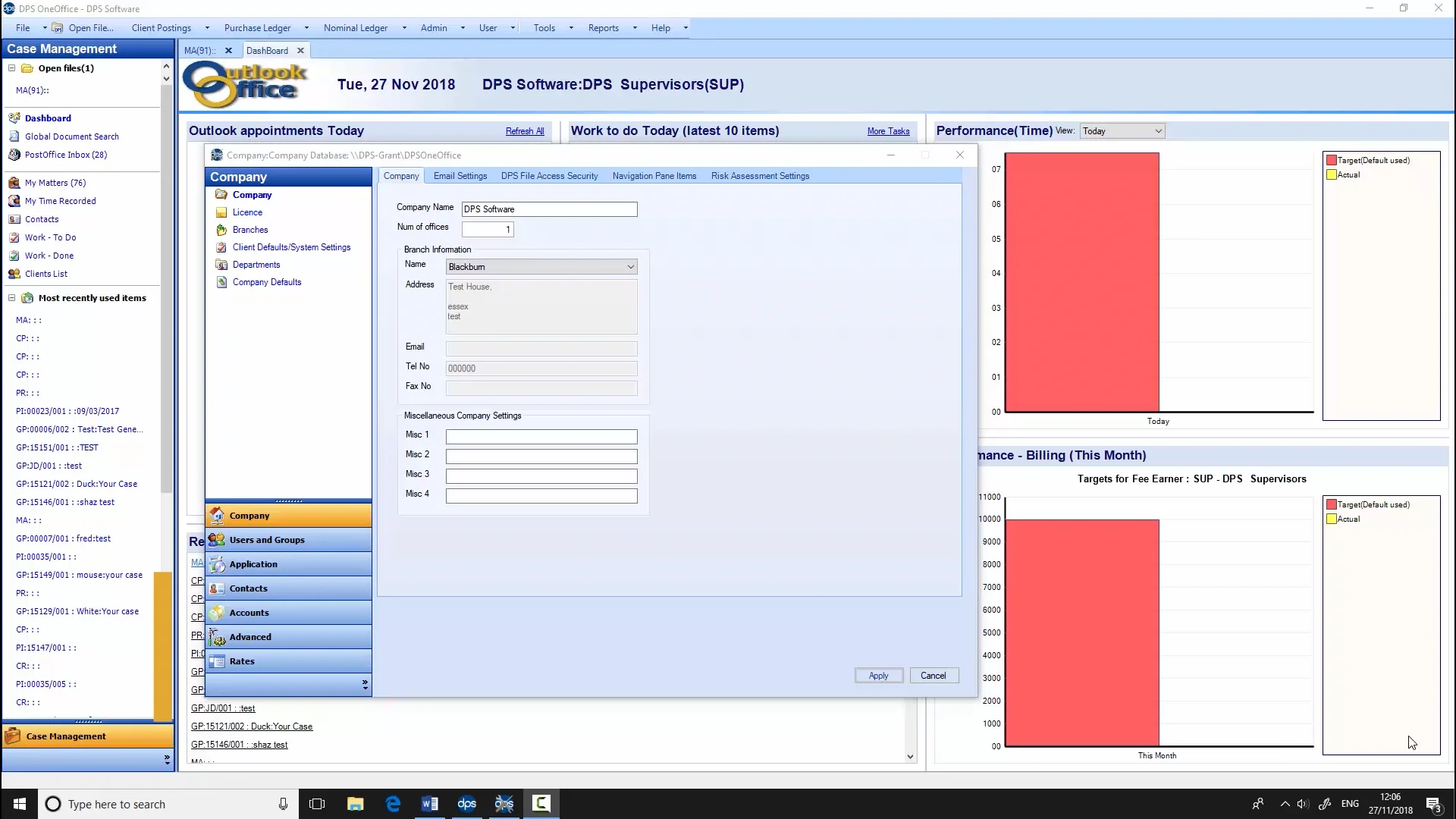Viewport: 1456px width, 819px height.
Task: Collapse the Open files tree node
Action: [x=11, y=68]
